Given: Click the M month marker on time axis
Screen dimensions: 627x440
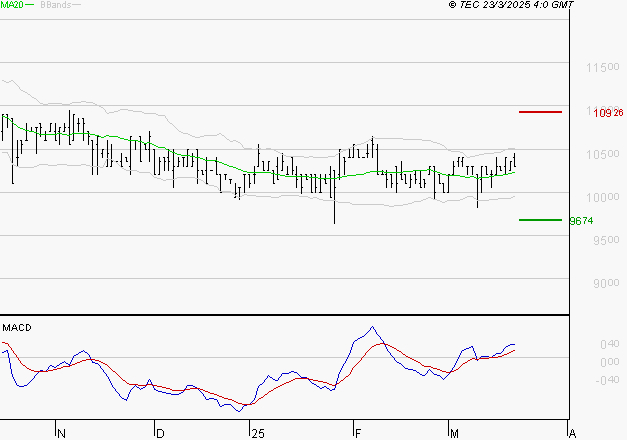Looking at the screenshot, I should point(454,434).
